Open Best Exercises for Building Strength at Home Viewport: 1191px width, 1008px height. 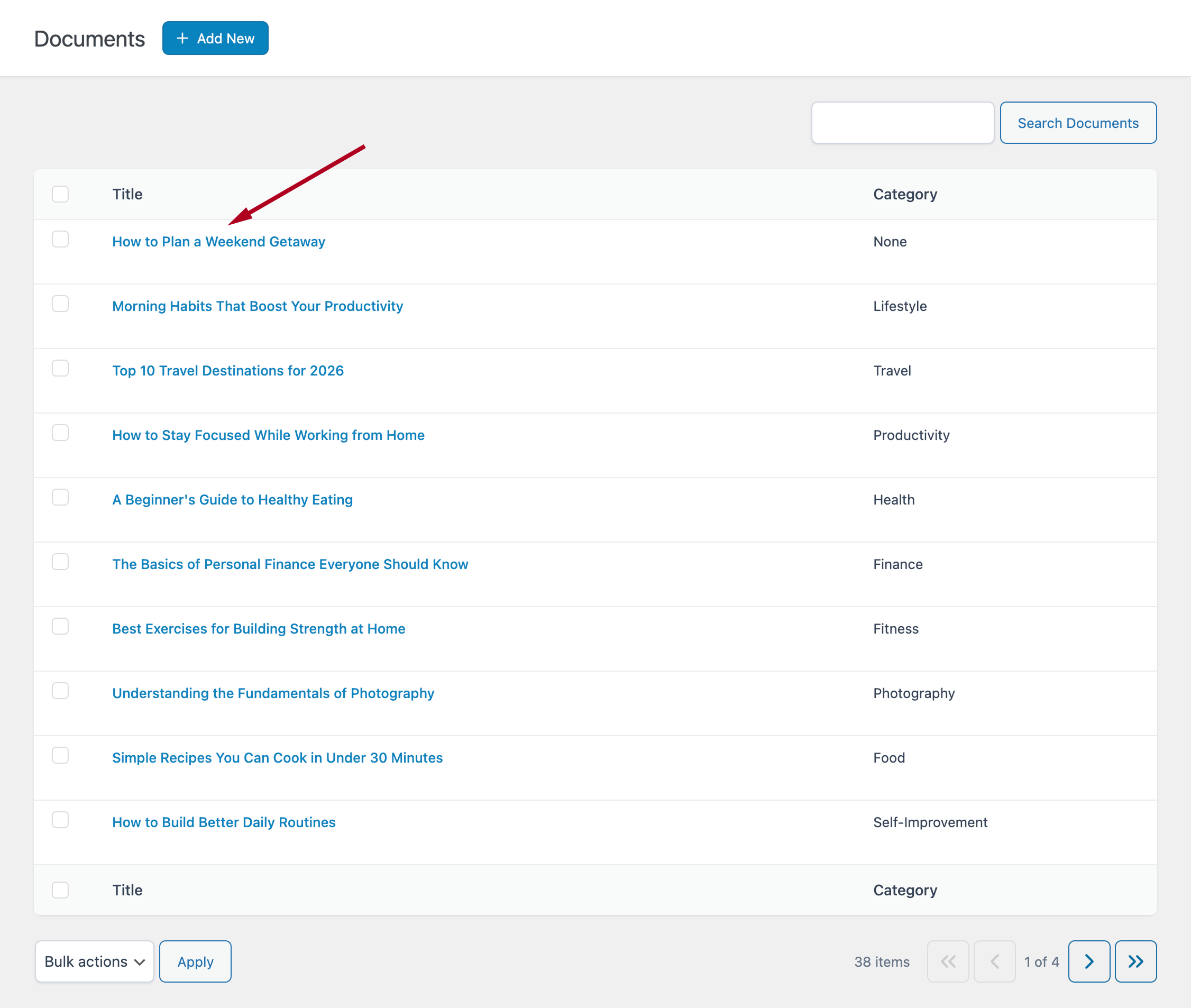pos(258,629)
